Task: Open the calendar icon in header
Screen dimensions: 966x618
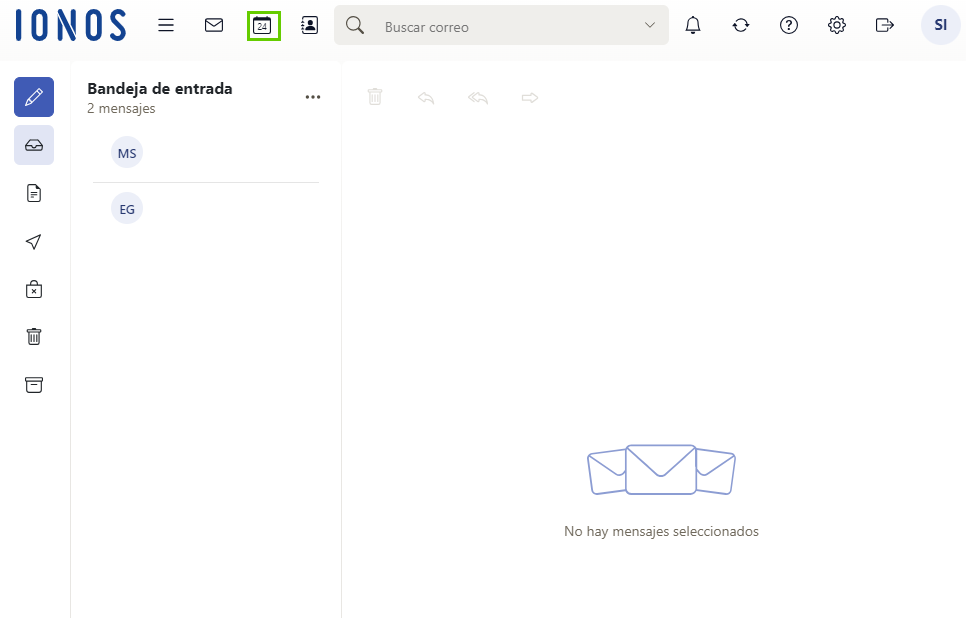Action: click(x=263, y=26)
